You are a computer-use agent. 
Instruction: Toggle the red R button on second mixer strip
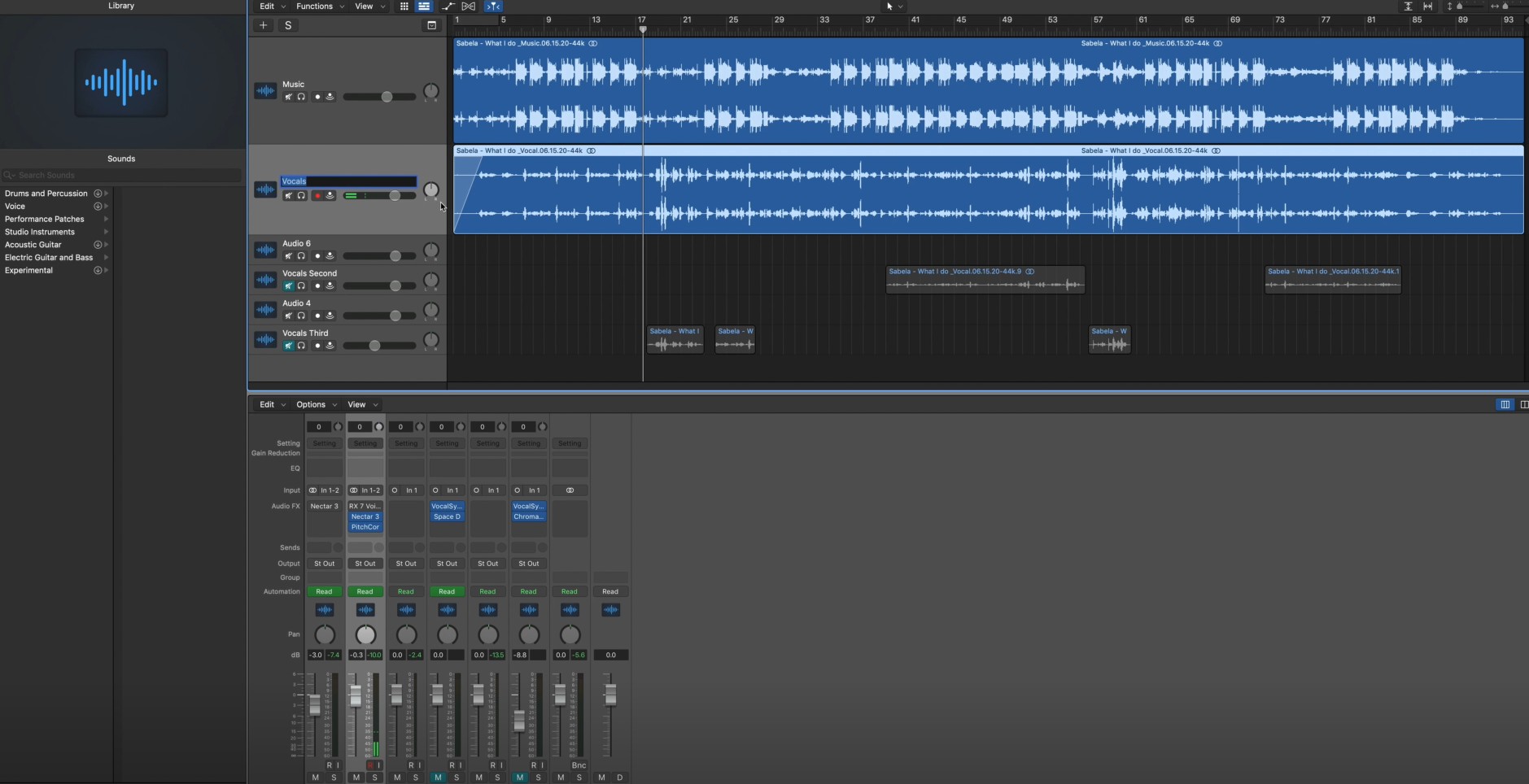[x=370, y=765]
